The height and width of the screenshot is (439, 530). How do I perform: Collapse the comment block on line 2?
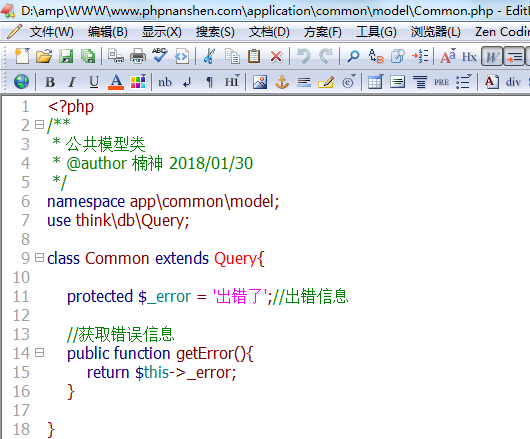[x=40, y=125]
